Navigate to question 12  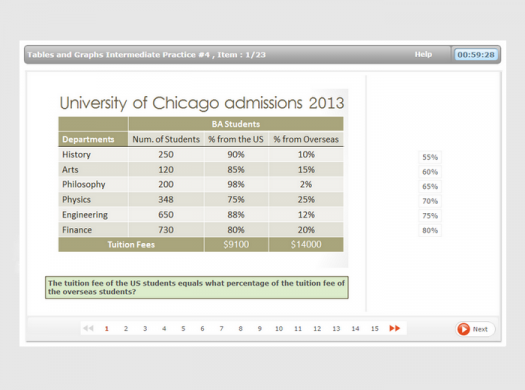coord(317,329)
